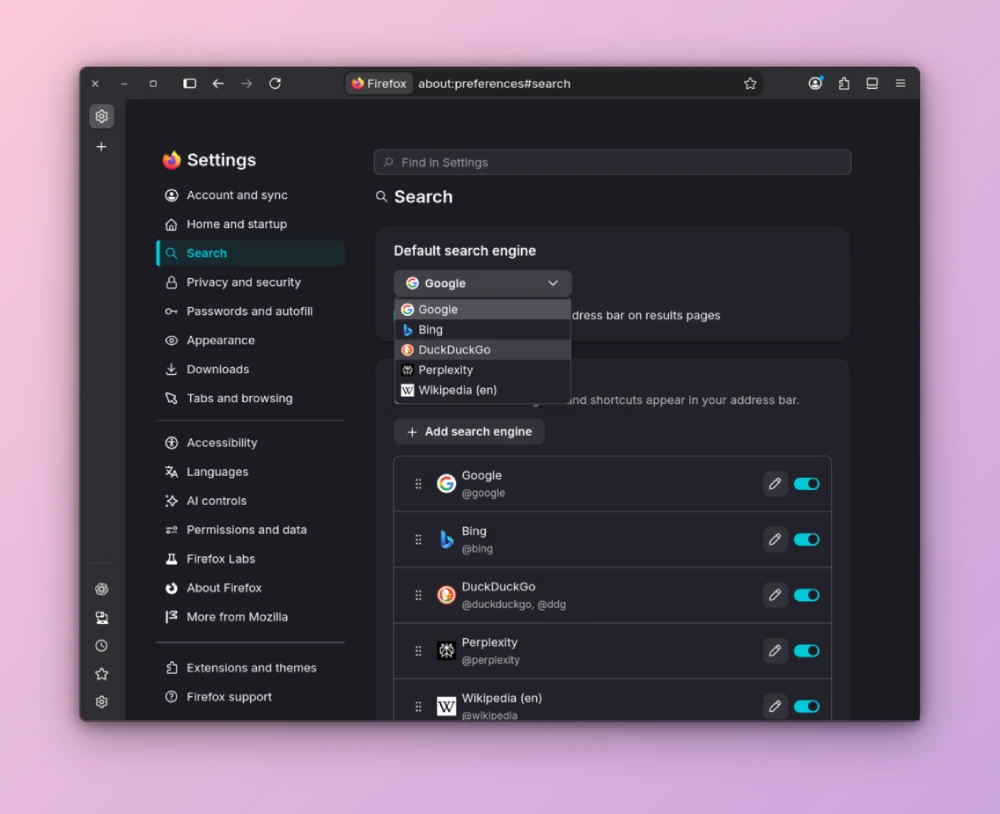This screenshot has height=814, width=1000.
Task: Click the drag handle for Perplexity row
Action: click(x=418, y=651)
